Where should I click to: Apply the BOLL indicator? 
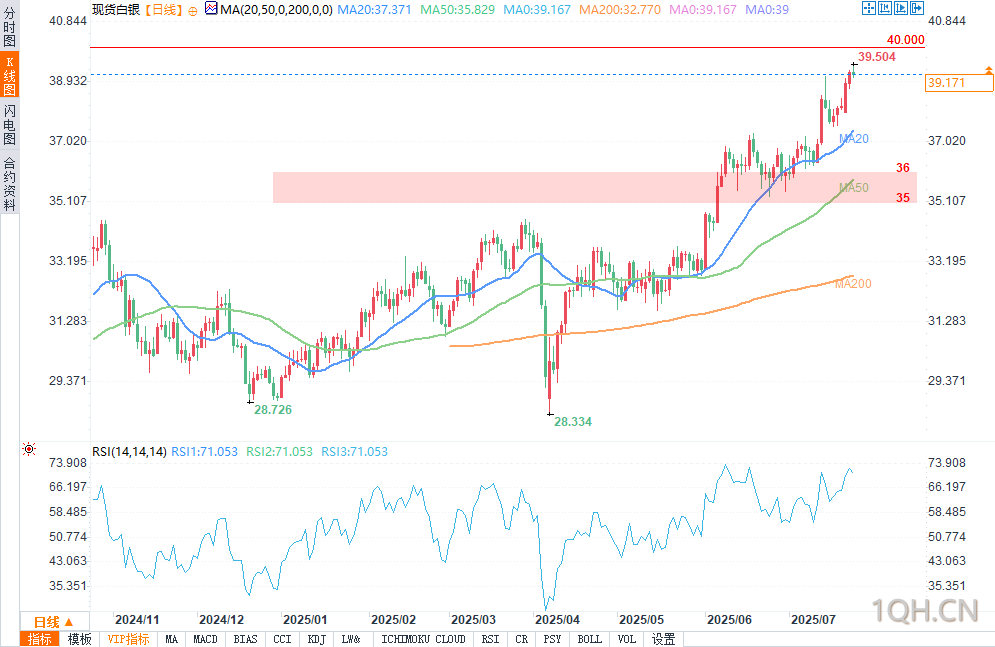(590, 639)
